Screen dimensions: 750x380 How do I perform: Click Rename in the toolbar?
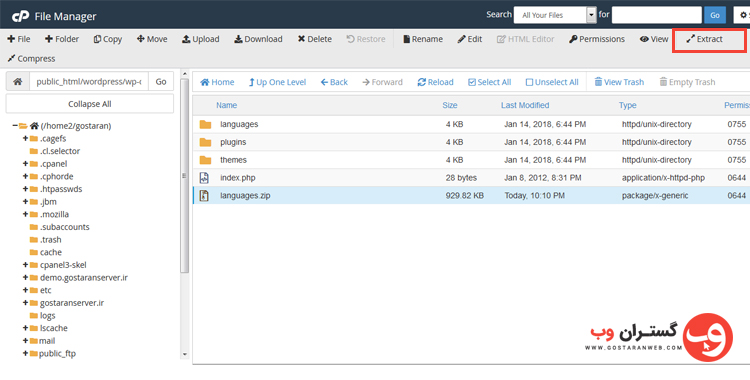tap(423, 39)
